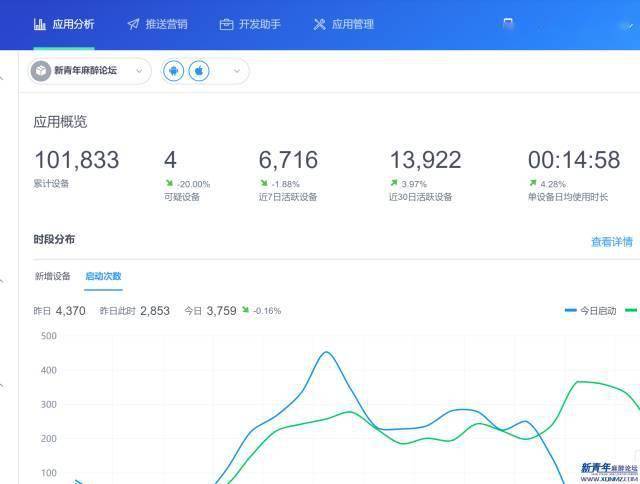Screen dimensions: 640x484
Task: Switch to the 启动次数 tab
Action: pyautogui.click(x=103, y=276)
